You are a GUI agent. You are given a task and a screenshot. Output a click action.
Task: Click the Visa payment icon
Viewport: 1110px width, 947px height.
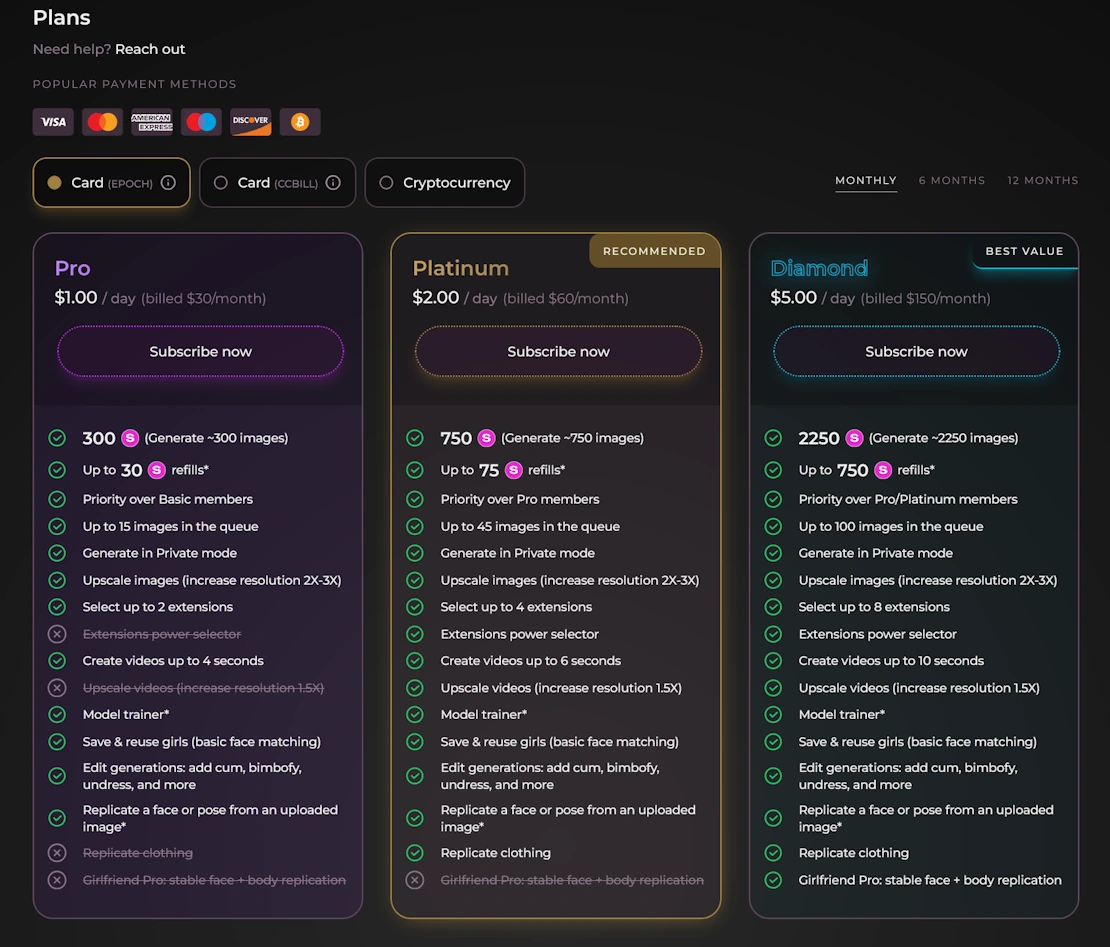point(53,122)
